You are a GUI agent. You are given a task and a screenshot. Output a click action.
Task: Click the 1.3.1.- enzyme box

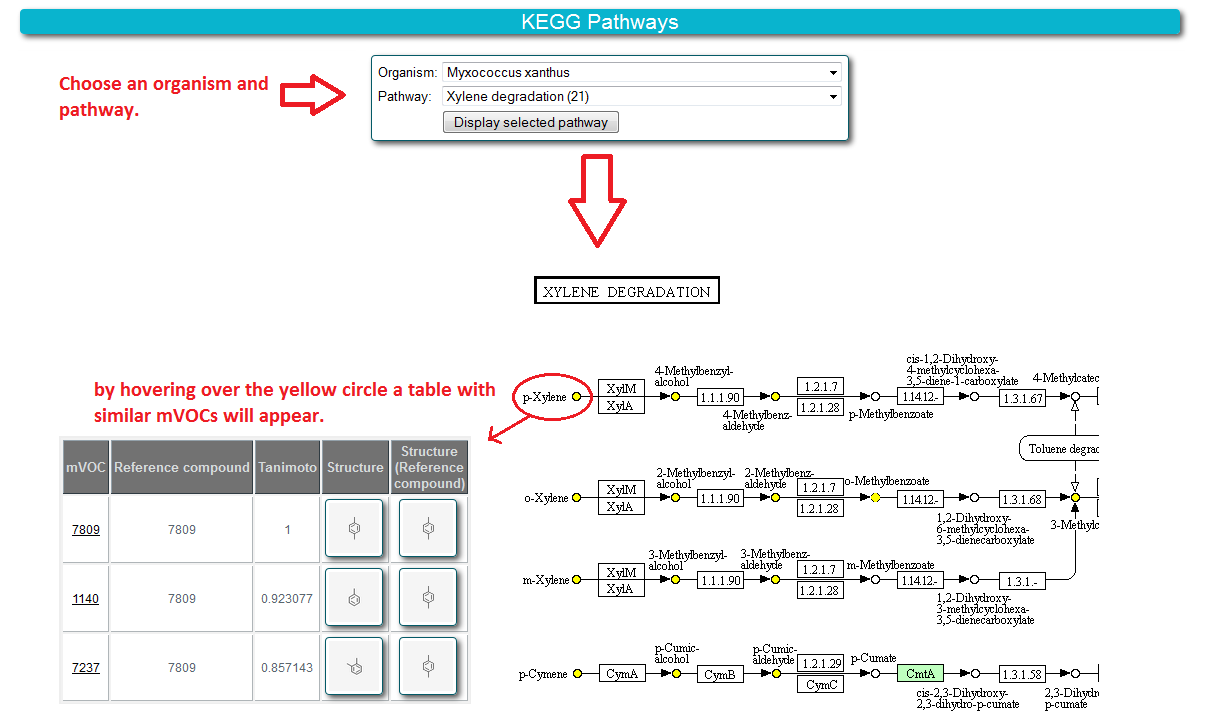[x=1022, y=581]
